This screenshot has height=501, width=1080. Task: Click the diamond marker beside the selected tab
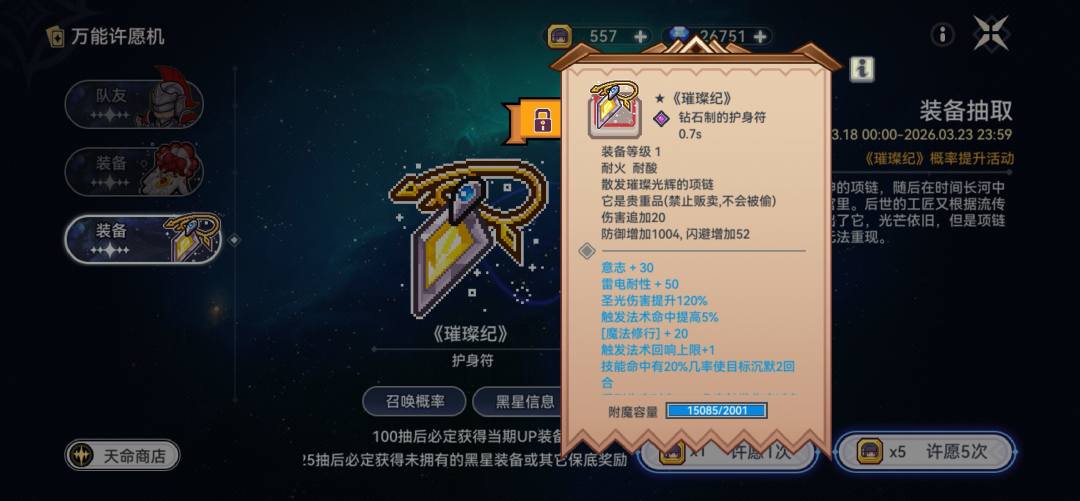click(234, 240)
